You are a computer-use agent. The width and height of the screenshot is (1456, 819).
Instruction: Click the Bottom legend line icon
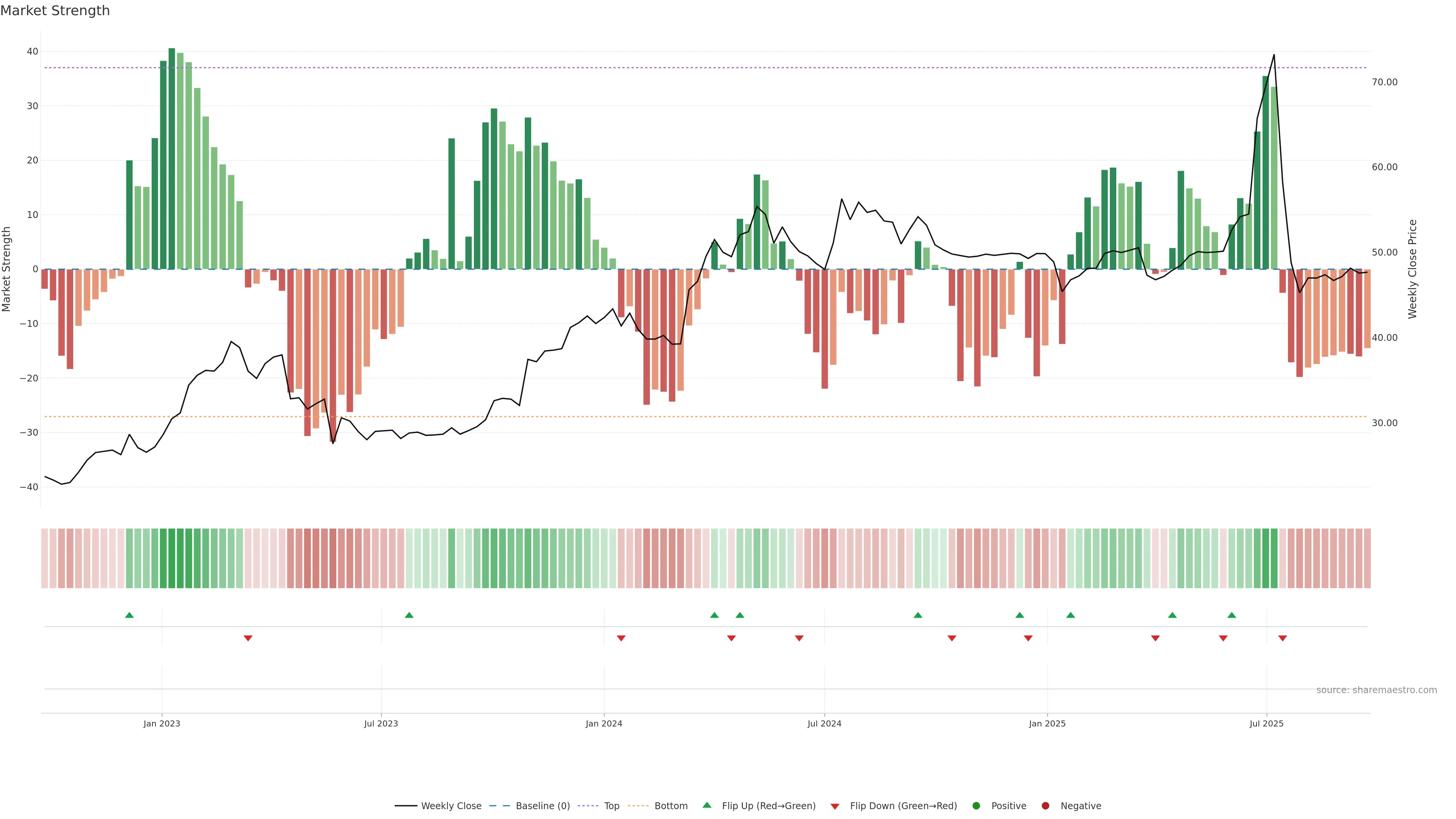point(638,806)
